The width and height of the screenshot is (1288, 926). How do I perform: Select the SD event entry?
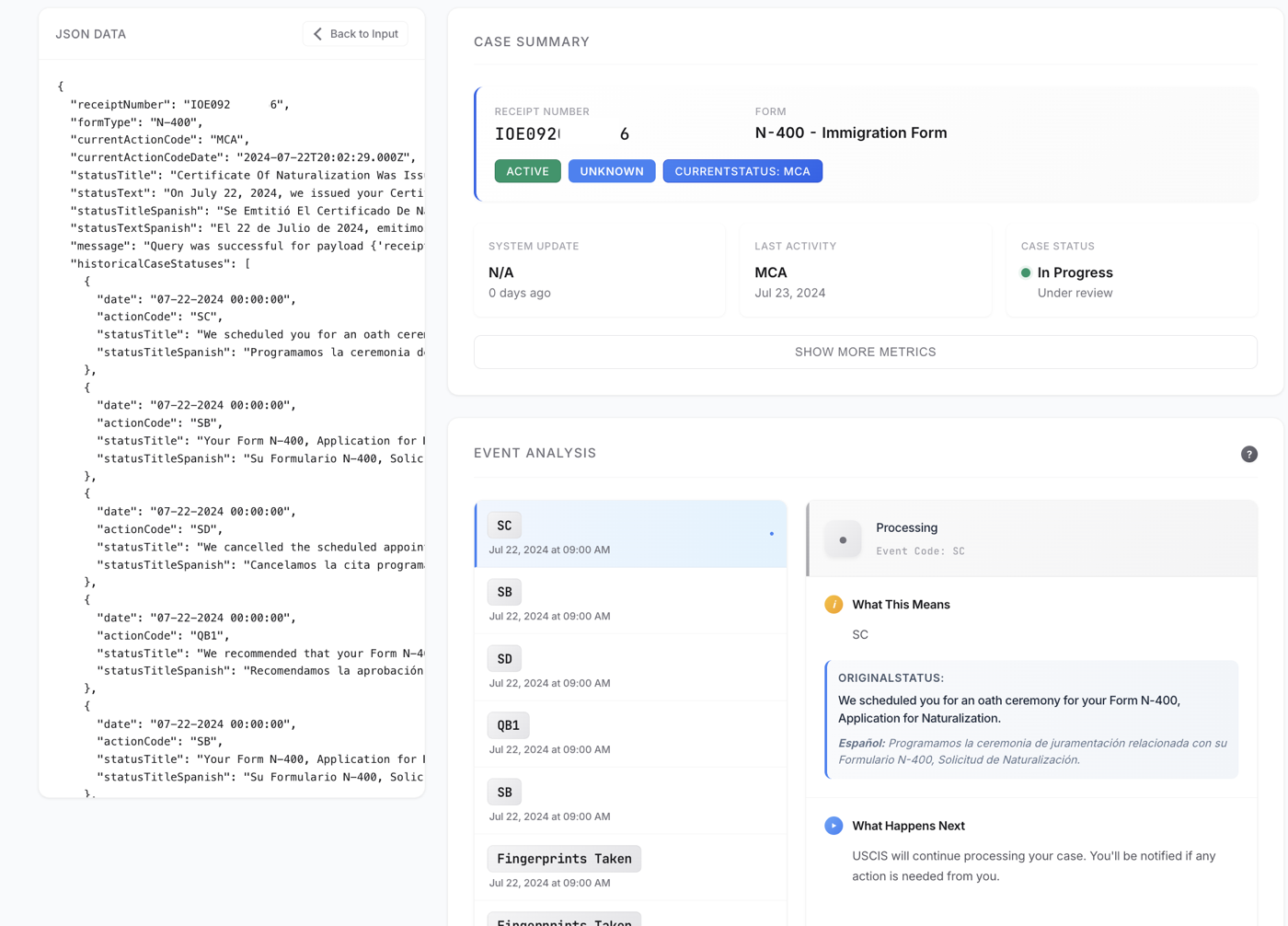(x=631, y=667)
